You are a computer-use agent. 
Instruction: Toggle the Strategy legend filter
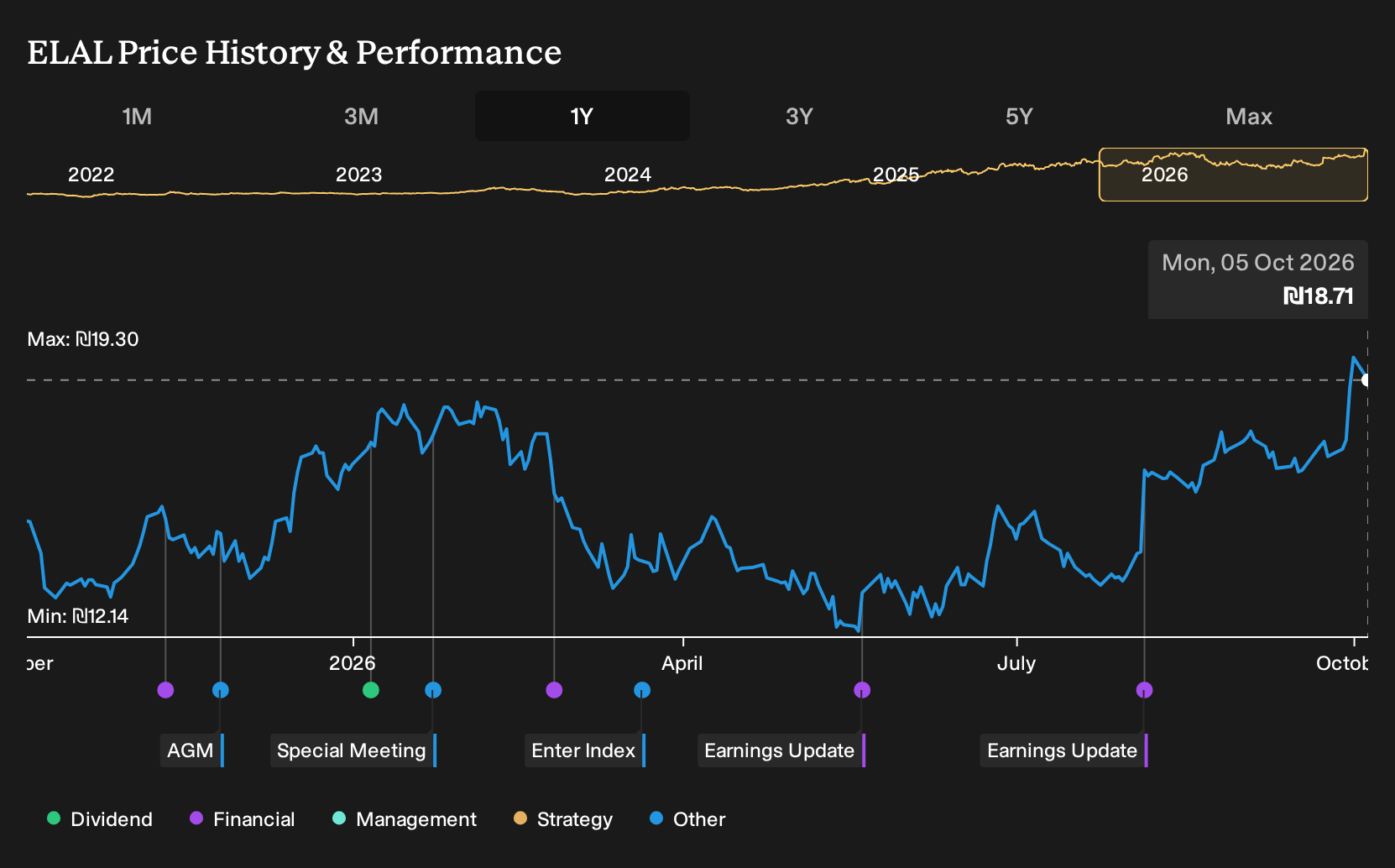click(563, 819)
